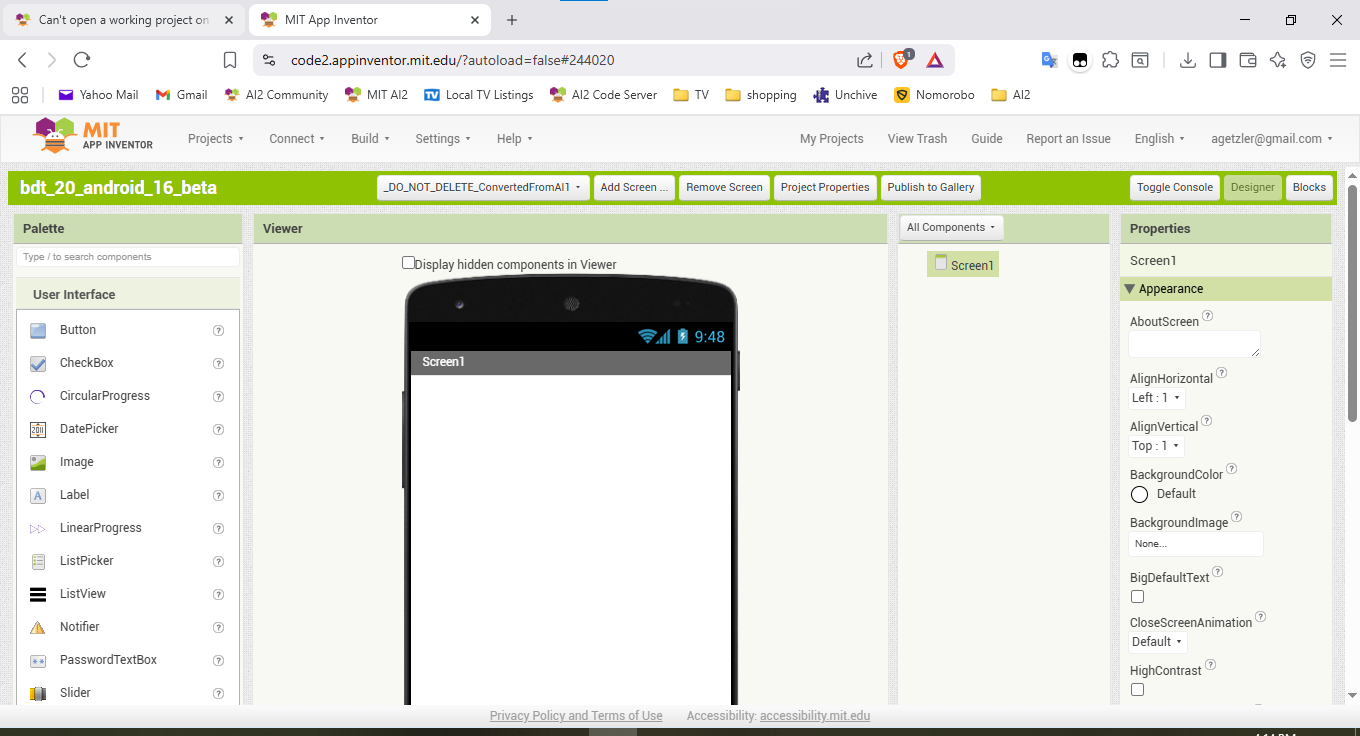This screenshot has width=1360, height=736.
Task: Switch to the Blocks editor view
Action: (x=1309, y=187)
